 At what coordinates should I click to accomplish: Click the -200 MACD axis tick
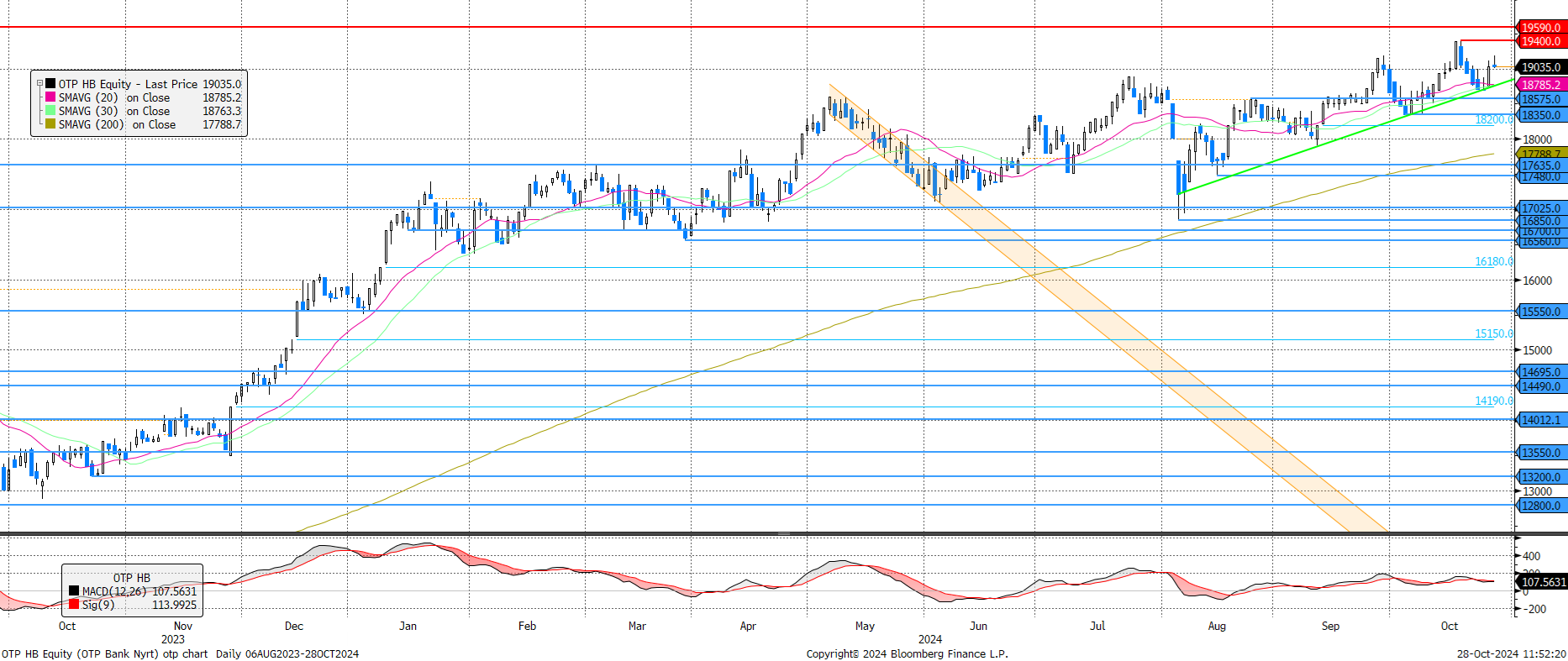tap(1534, 610)
